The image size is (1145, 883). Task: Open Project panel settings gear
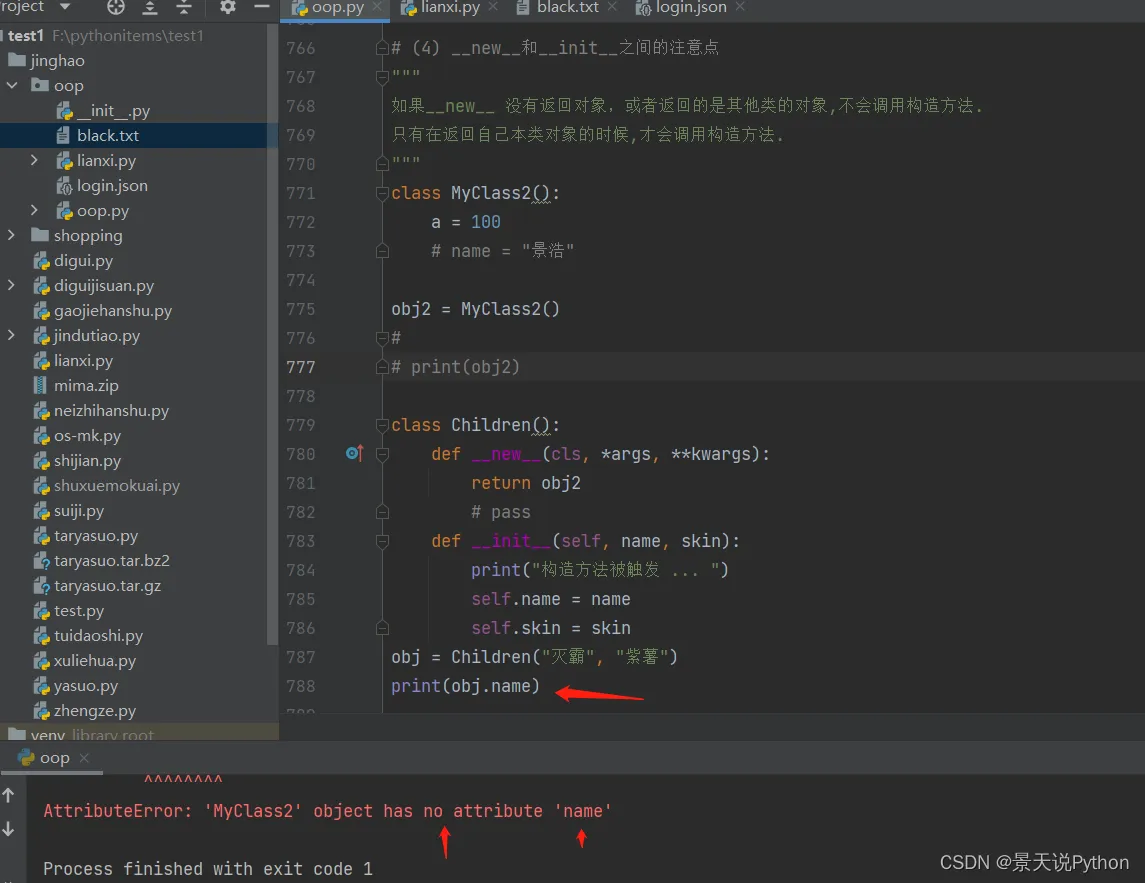click(x=228, y=7)
